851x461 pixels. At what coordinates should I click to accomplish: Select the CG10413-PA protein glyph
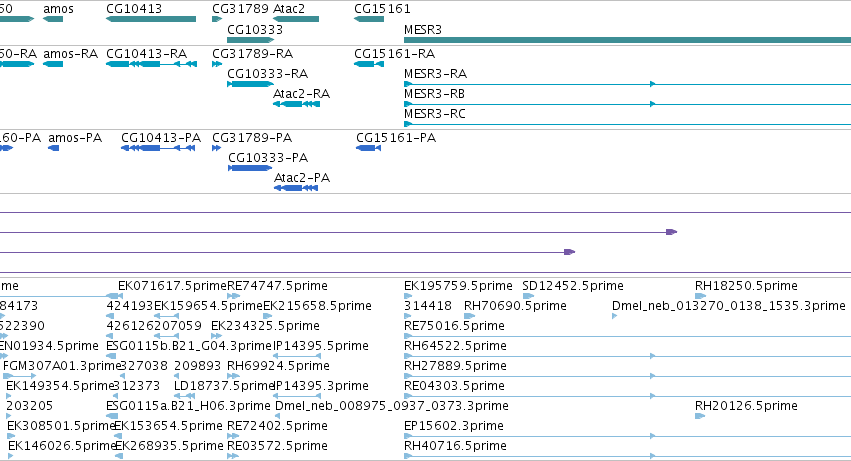158,148
